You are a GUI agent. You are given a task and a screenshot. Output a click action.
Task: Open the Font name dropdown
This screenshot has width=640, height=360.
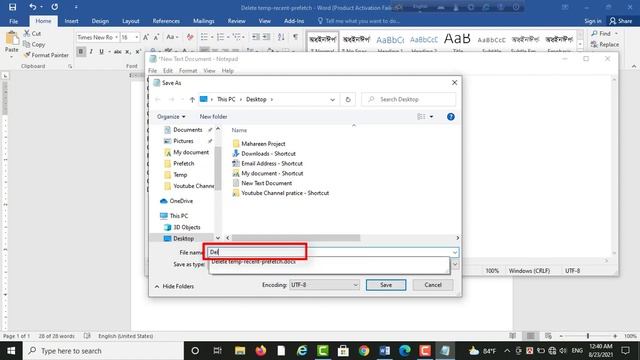coord(116,37)
